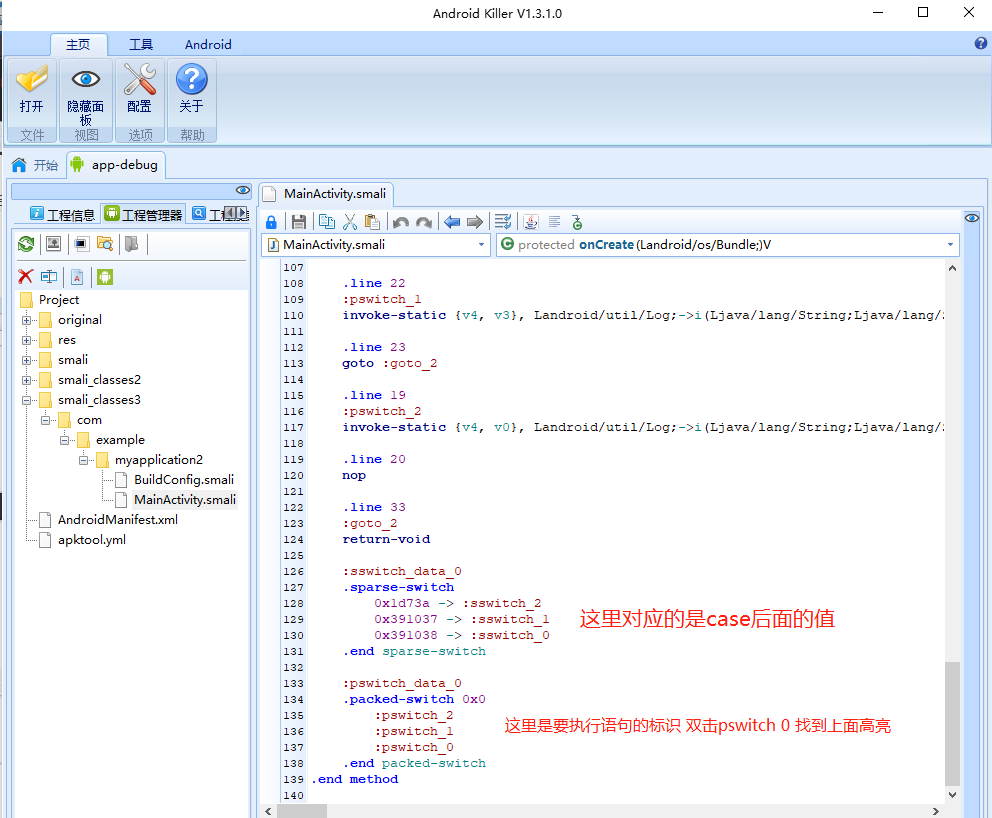Open apktool.yml in project tree
This screenshot has width=992, height=818.
pos(92,540)
